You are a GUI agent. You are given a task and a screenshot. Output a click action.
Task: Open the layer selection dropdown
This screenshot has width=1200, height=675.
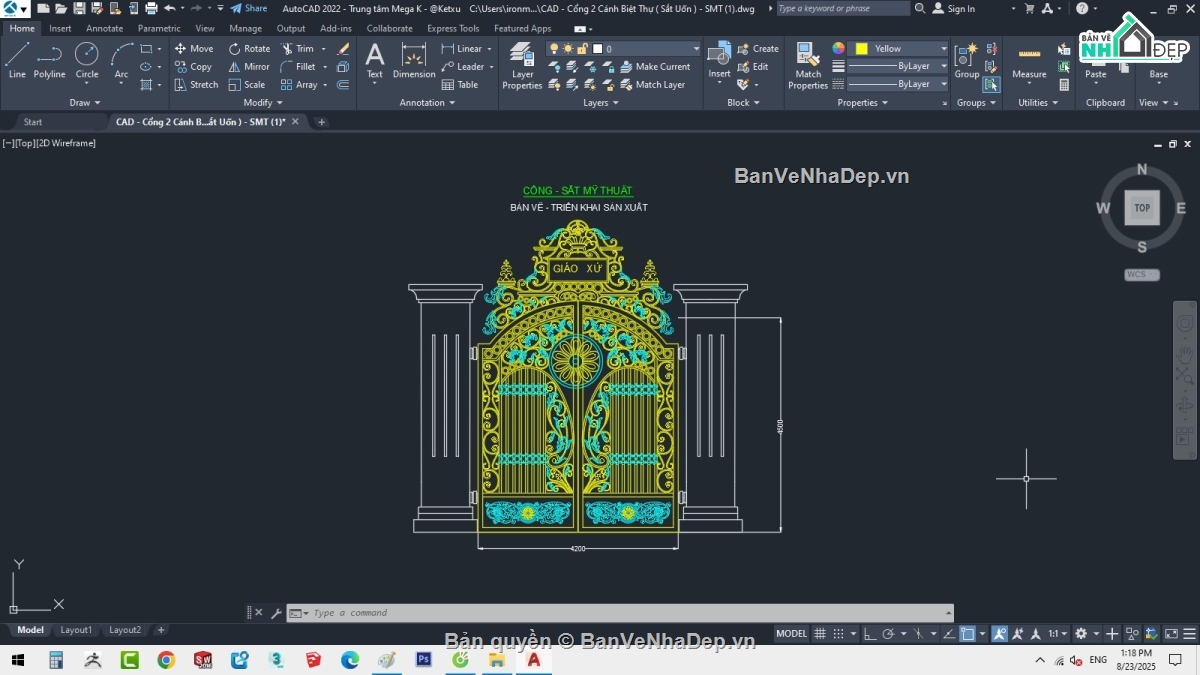pos(697,47)
